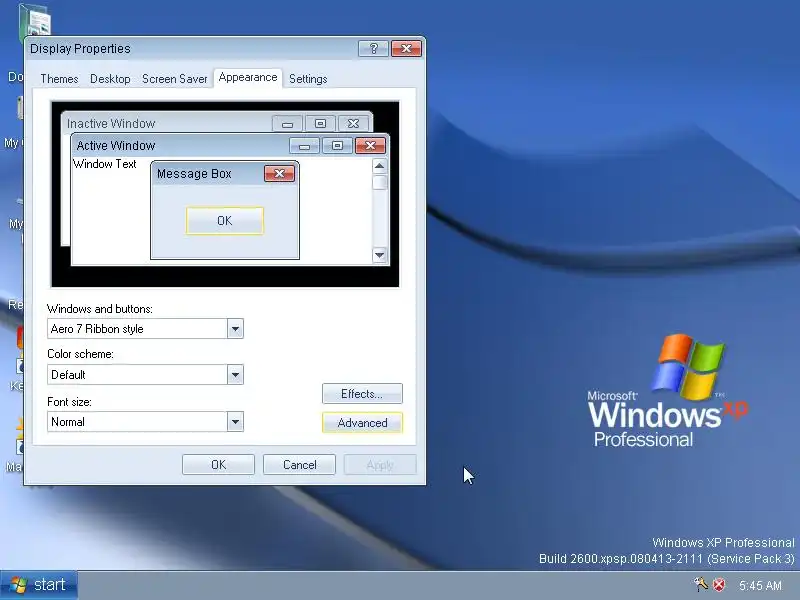Click the preview scrollbar thumb
This screenshot has width=800, height=600.
(379, 182)
